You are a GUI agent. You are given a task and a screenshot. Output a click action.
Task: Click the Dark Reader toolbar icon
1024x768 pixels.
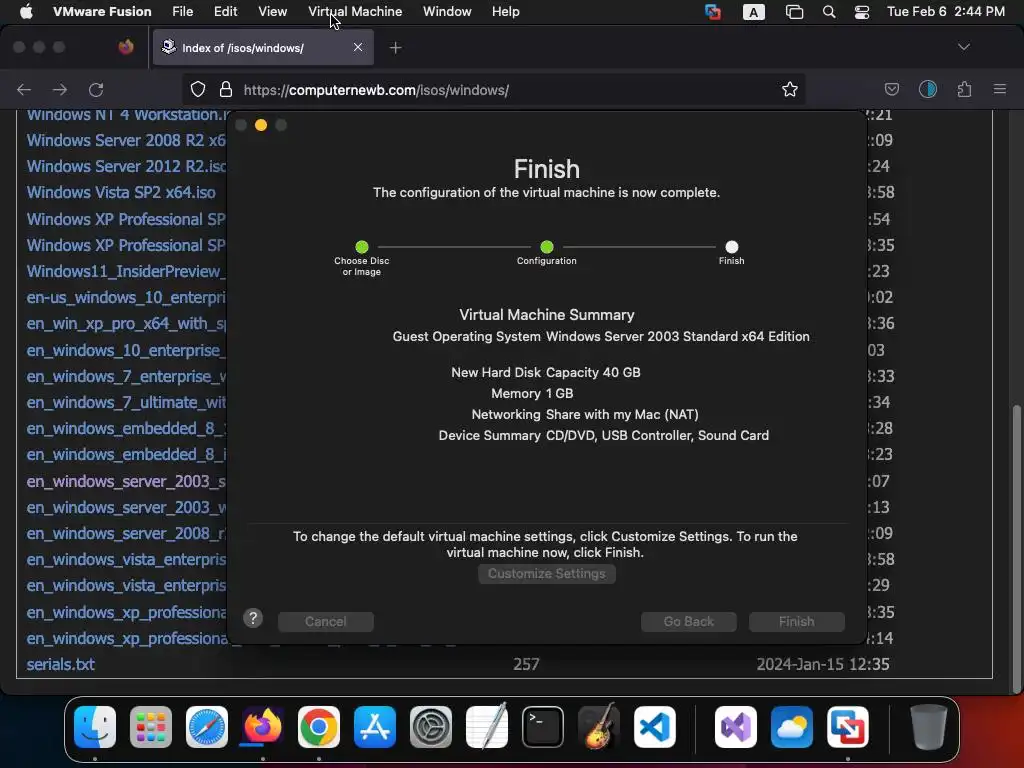(928, 89)
